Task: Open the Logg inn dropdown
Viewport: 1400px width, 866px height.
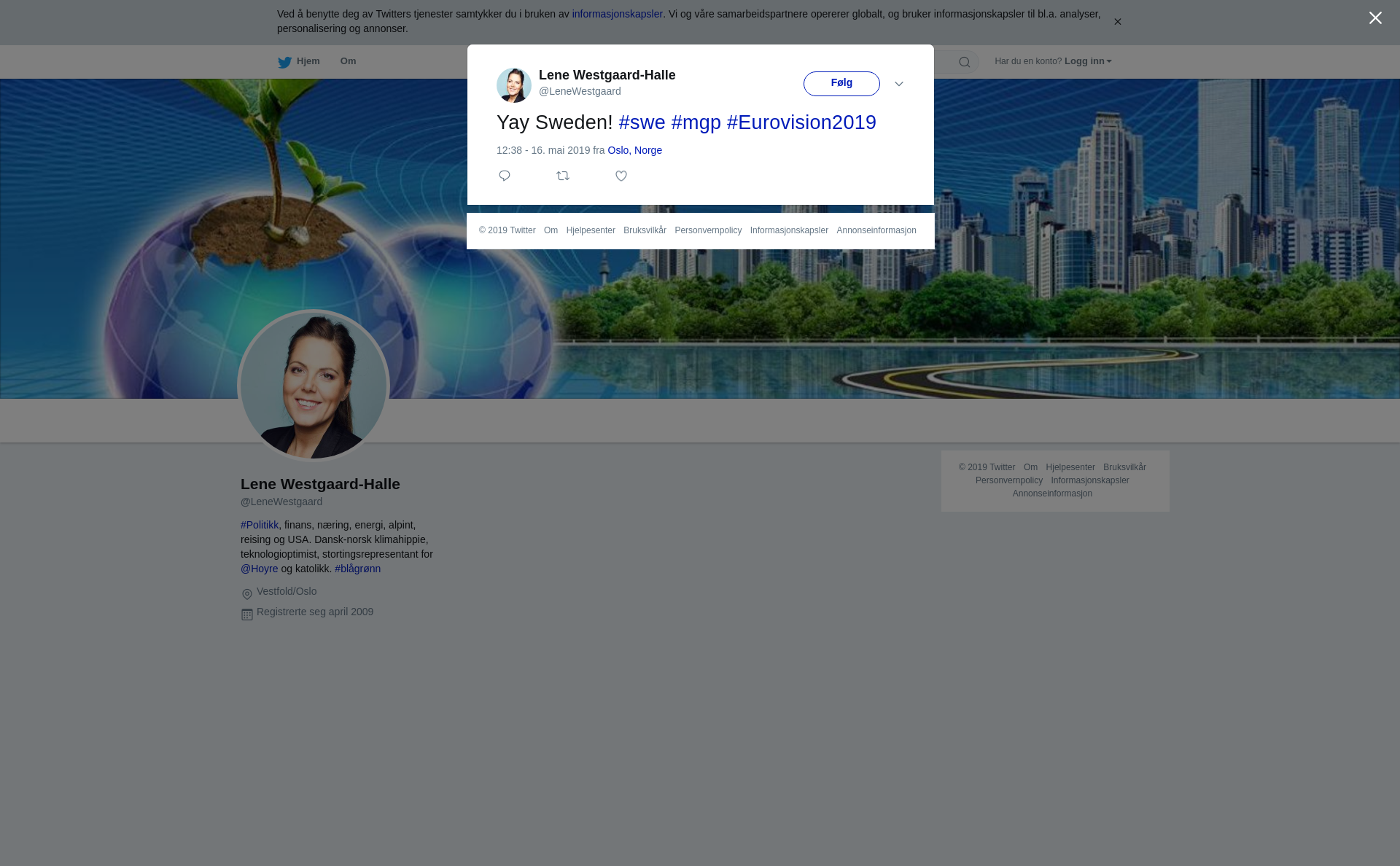Action: tap(1087, 61)
